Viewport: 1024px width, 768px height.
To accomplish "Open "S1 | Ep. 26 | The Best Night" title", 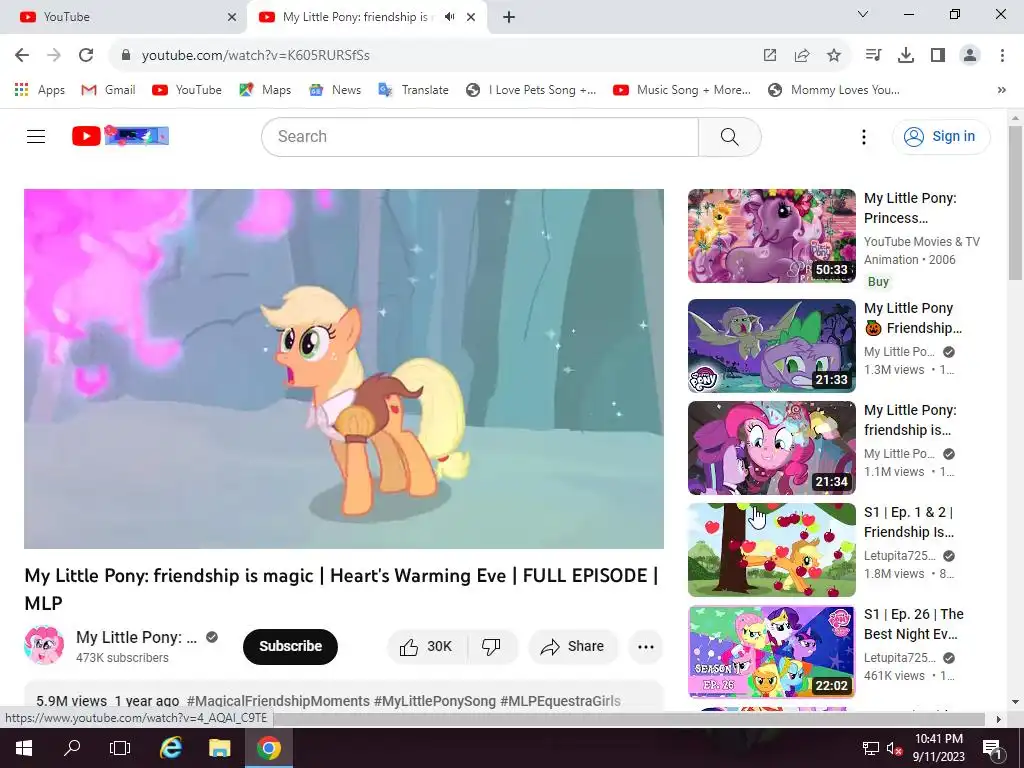I will 914,624.
